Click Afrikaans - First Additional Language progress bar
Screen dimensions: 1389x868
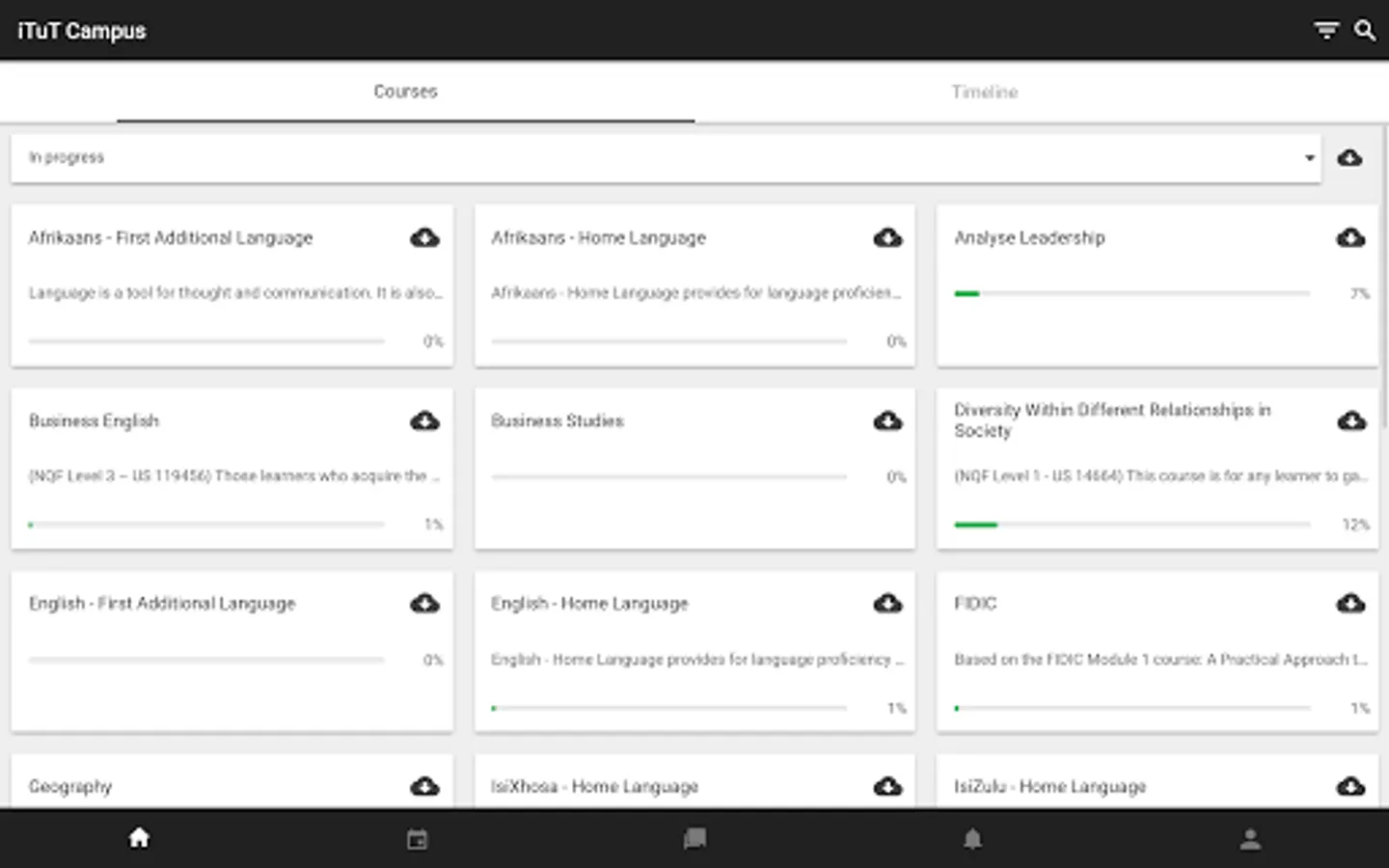(x=206, y=340)
